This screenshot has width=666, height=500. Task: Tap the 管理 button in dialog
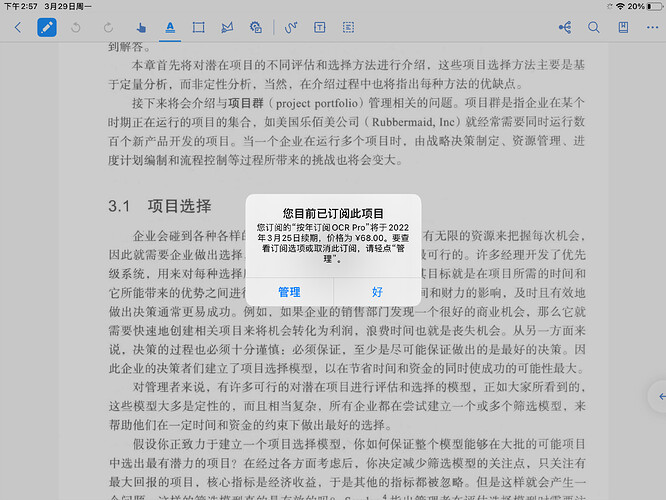point(289,292)
